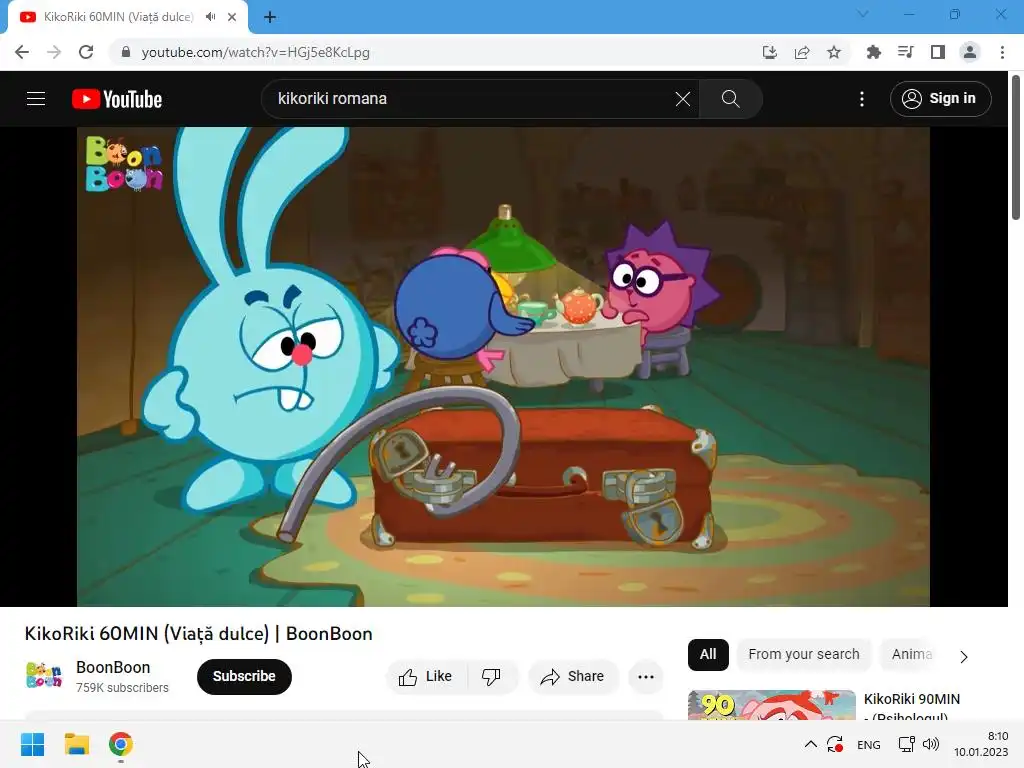This screenshot has width=1024, height=768.
Task: Clear the search query with the X icon
Action: [682, 99]
